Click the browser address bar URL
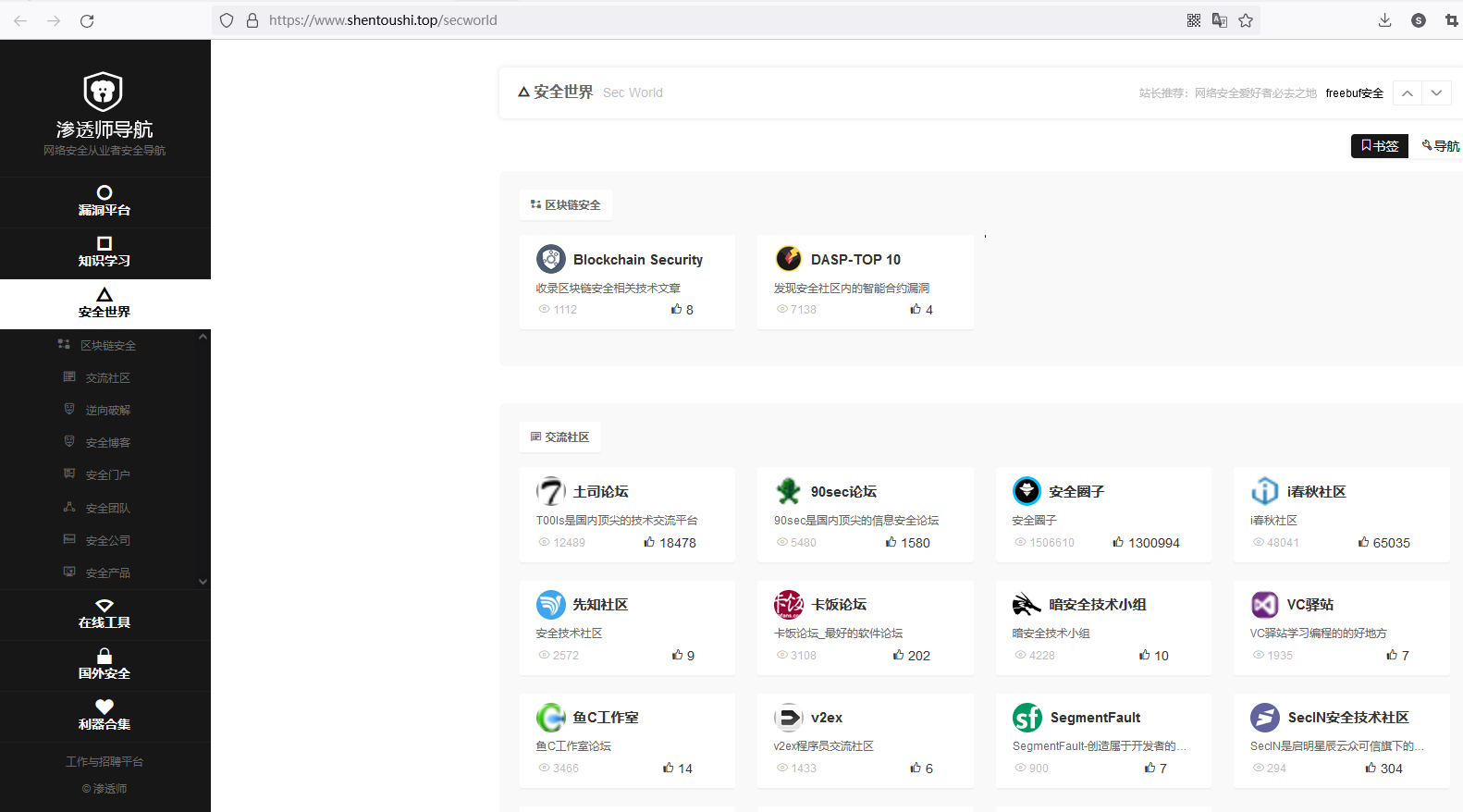 coord(383,20)
